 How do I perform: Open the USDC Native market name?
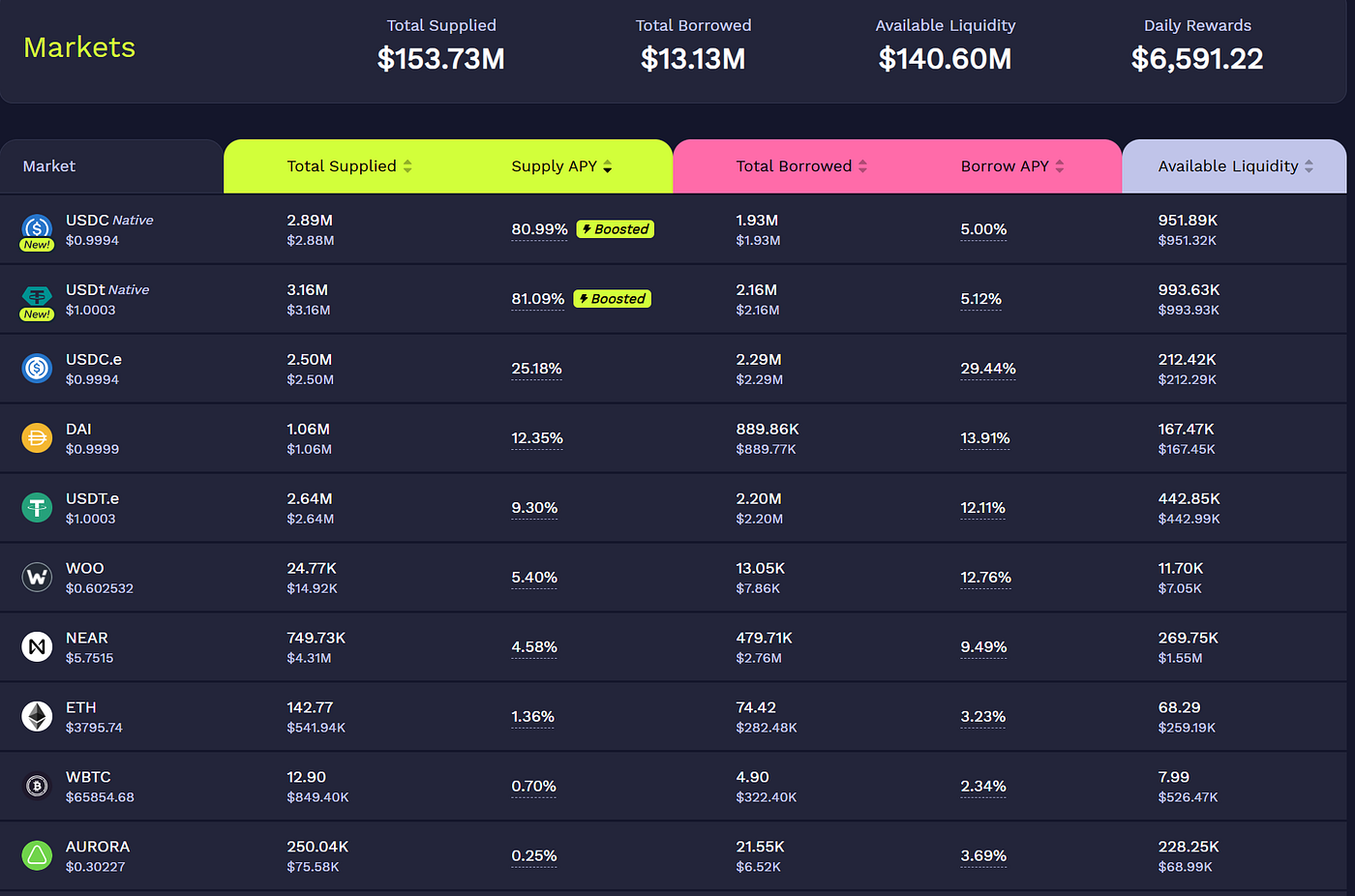click(109, 221)
